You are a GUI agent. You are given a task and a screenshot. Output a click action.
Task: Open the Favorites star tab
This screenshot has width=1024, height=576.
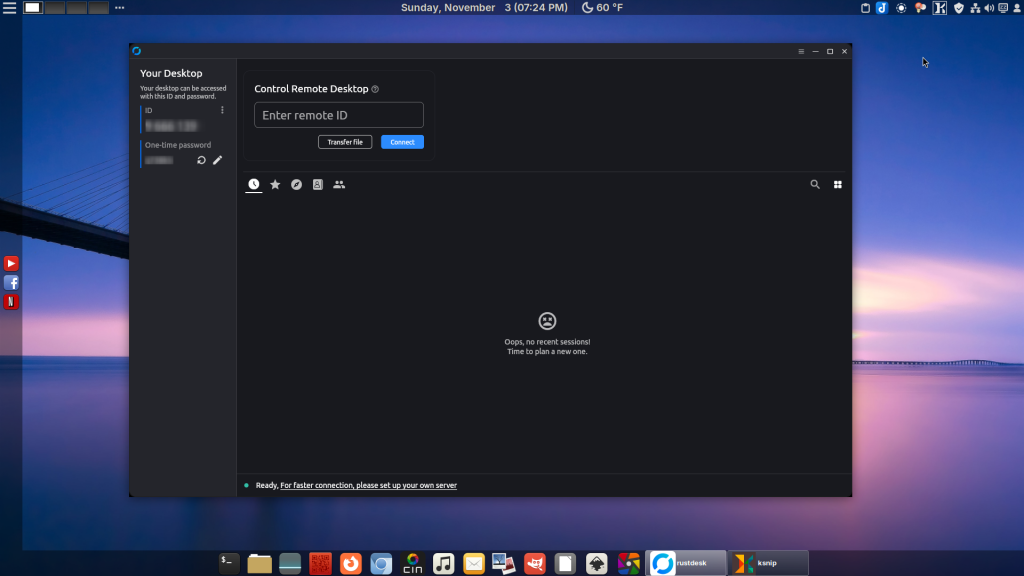[275, 185]
